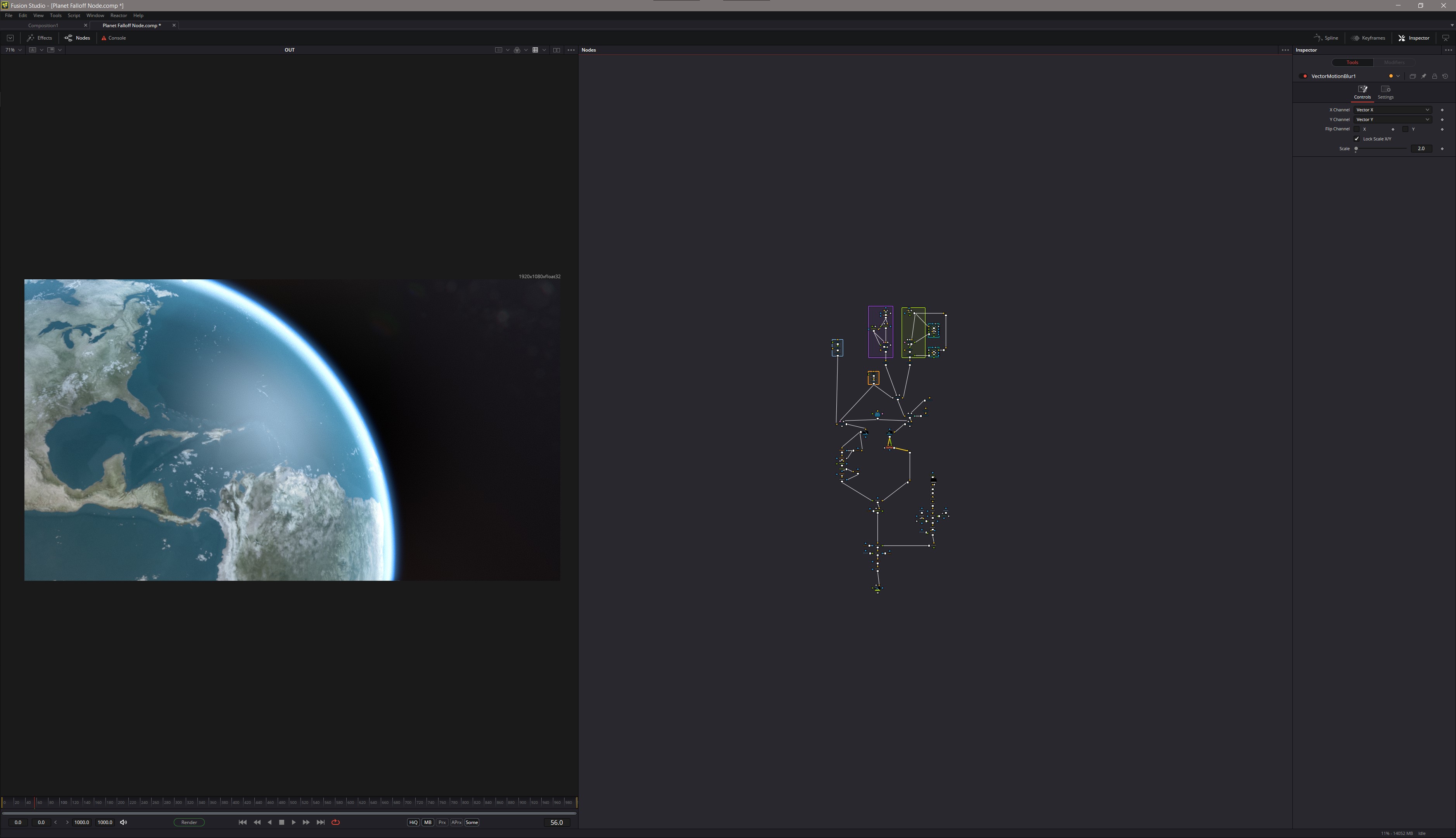
Task: Jump to the last frame
Action: pos(321,822)
